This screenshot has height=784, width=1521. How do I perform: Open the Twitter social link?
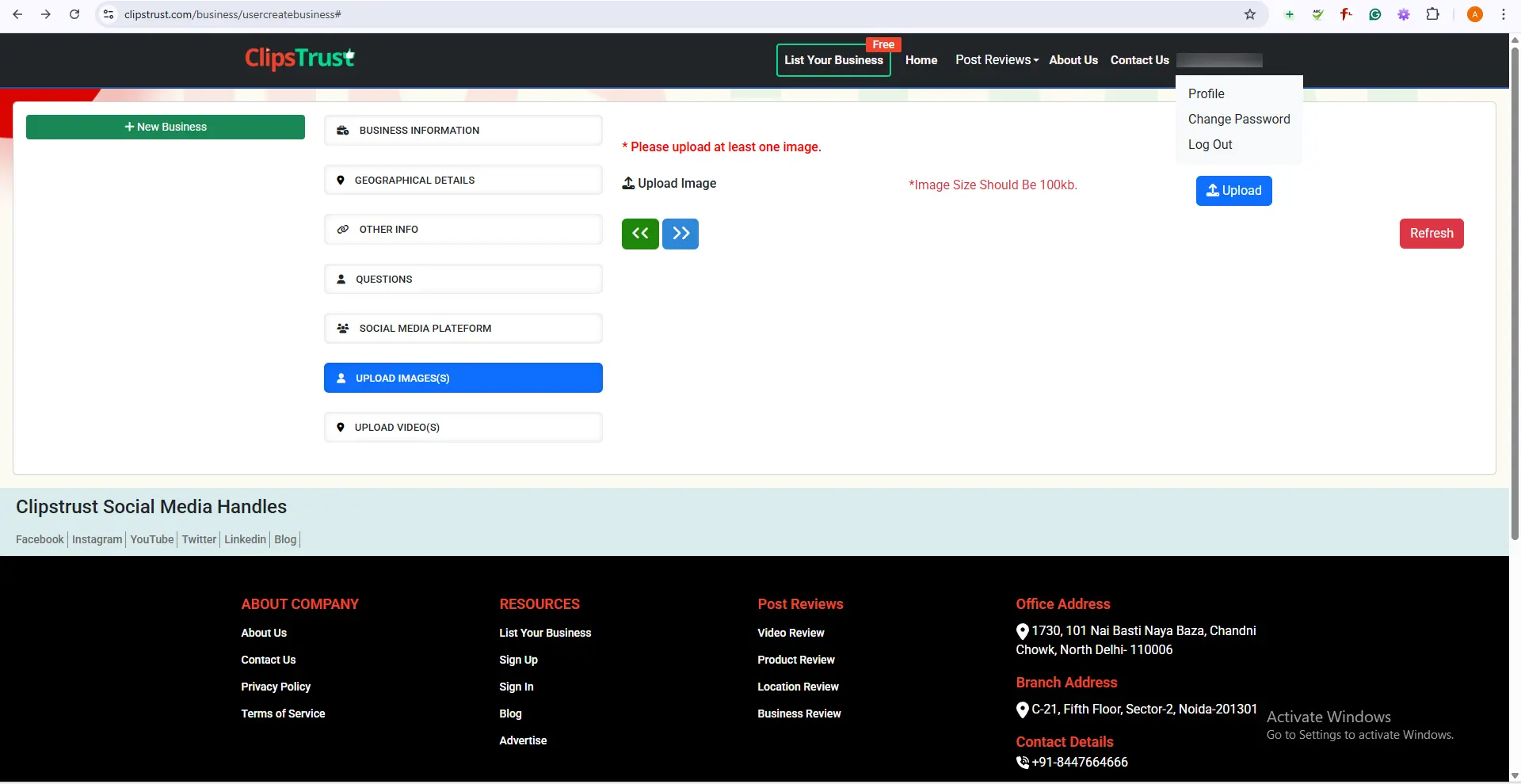tap(199, 539)
